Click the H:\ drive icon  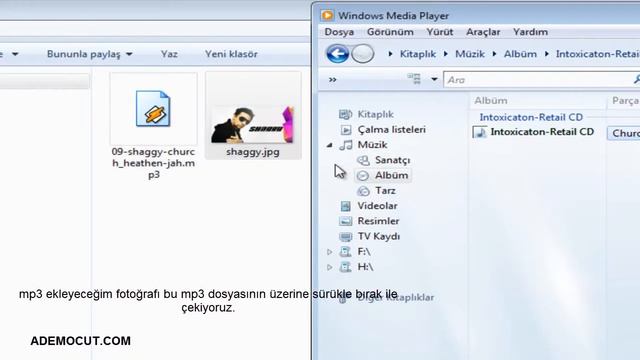(345, 267)
